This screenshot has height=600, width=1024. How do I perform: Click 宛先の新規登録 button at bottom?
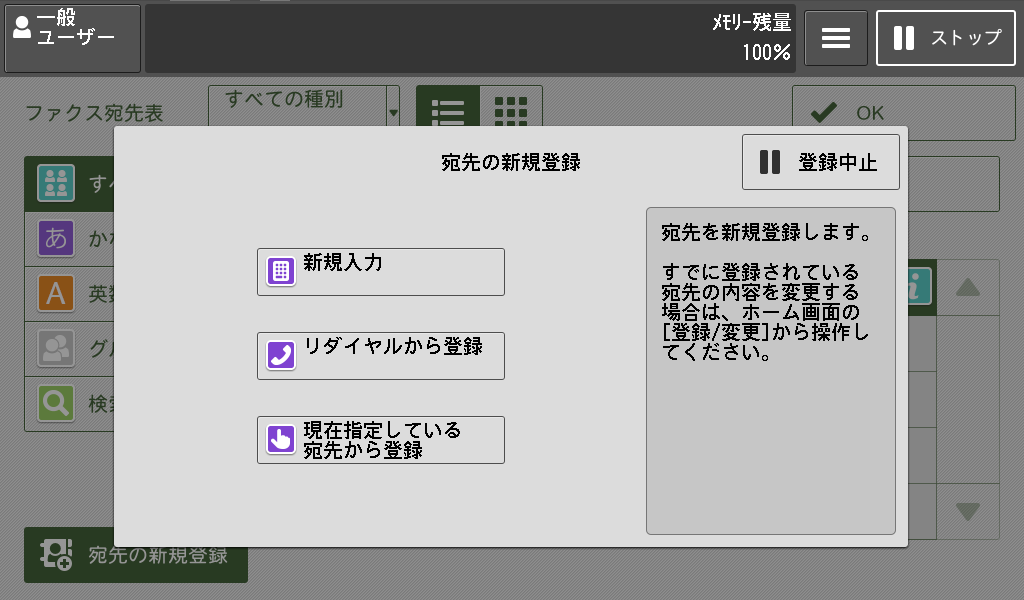(x=136, y=555)
